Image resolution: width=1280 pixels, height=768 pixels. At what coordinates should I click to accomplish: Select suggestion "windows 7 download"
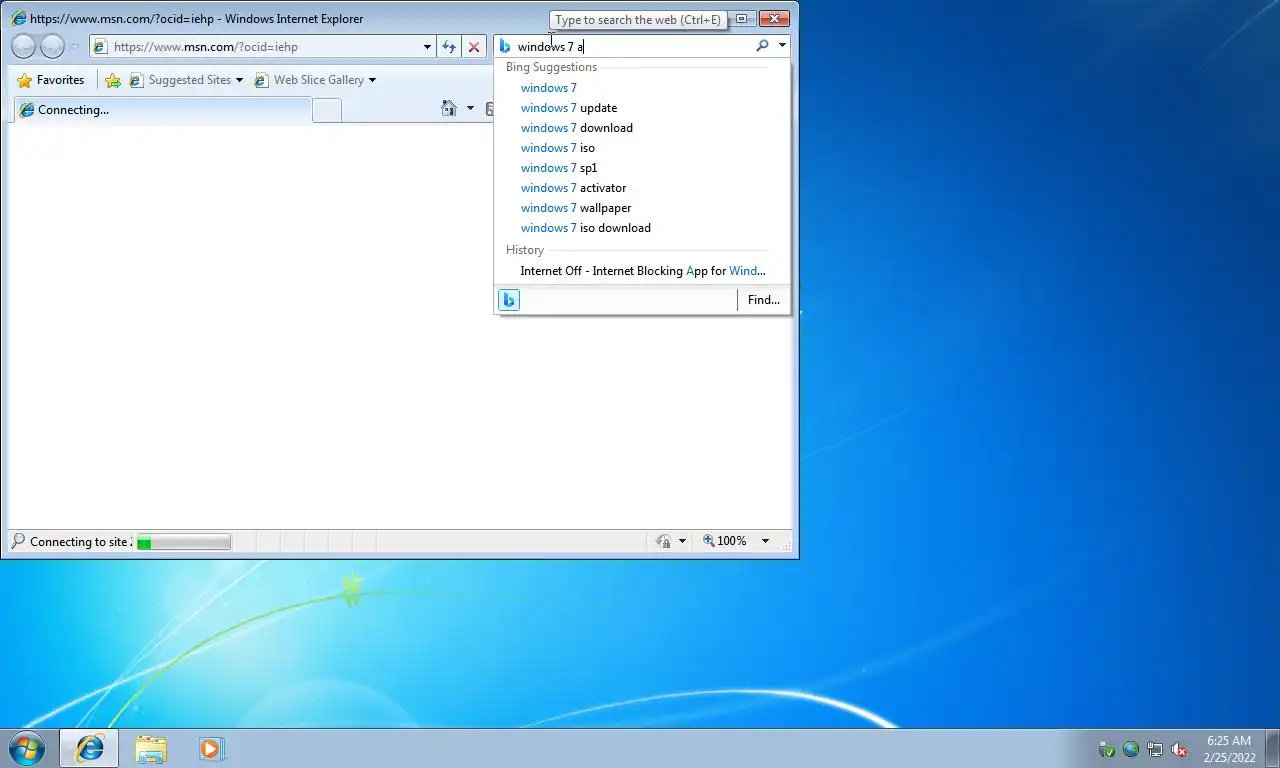(x=576, y=128)
